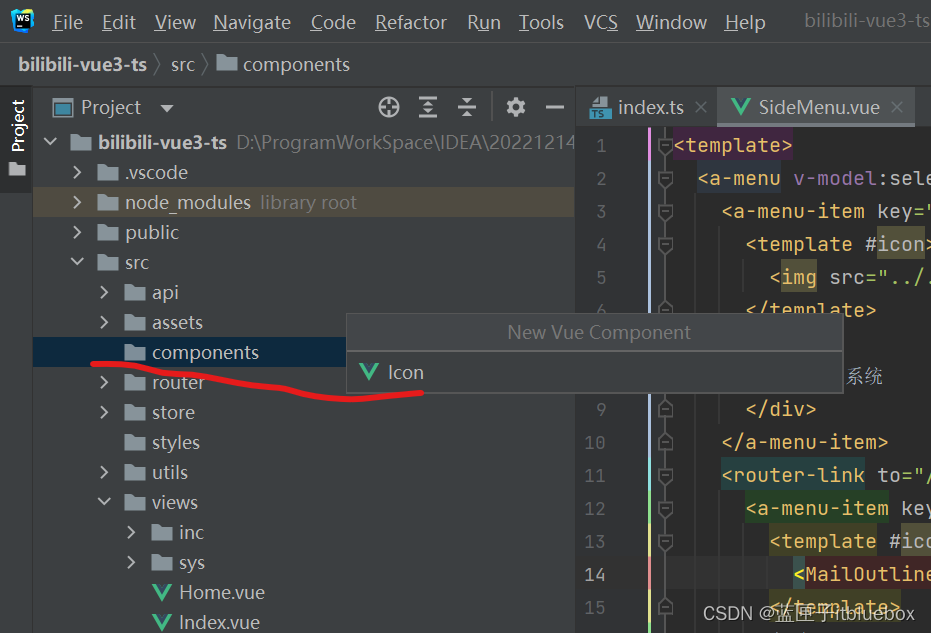
Task: Fold the template #icon block on line 4
Action: [x=666, y=244]
